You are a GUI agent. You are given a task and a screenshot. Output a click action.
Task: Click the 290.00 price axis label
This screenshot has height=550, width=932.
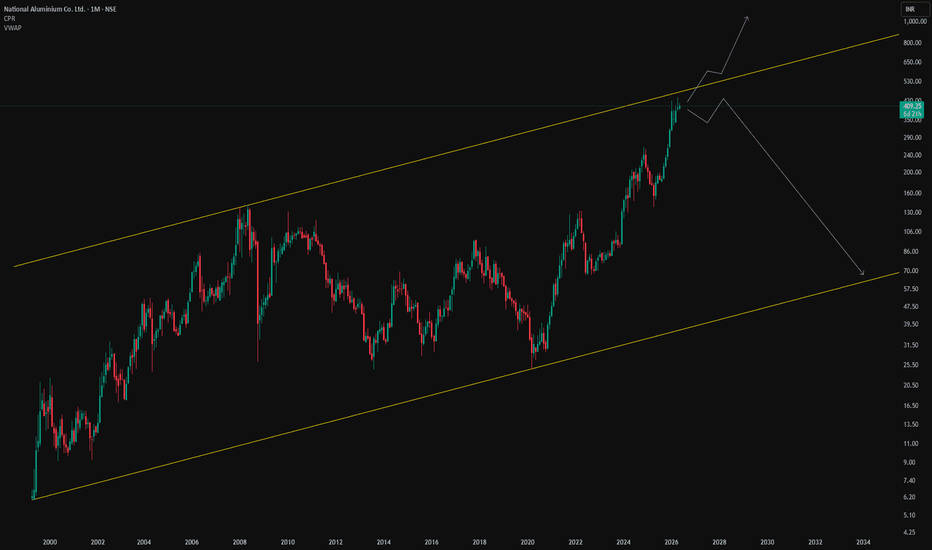pos(912,137)
